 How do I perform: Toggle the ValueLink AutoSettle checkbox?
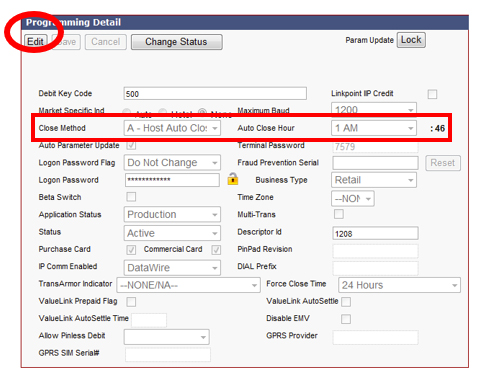pos(346,302)
